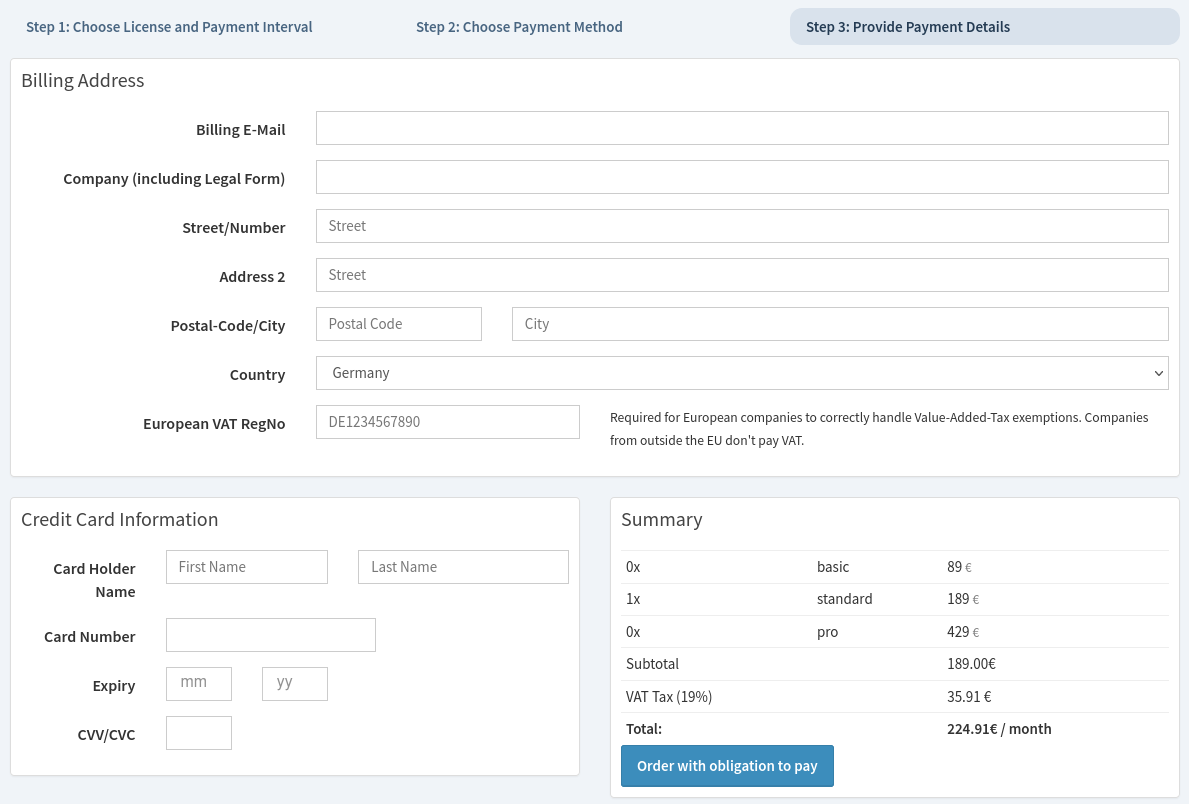Viewport: 1189px width, 804px height.
Task: Click the Billing Address heading
Action: (x=83, y=80)
